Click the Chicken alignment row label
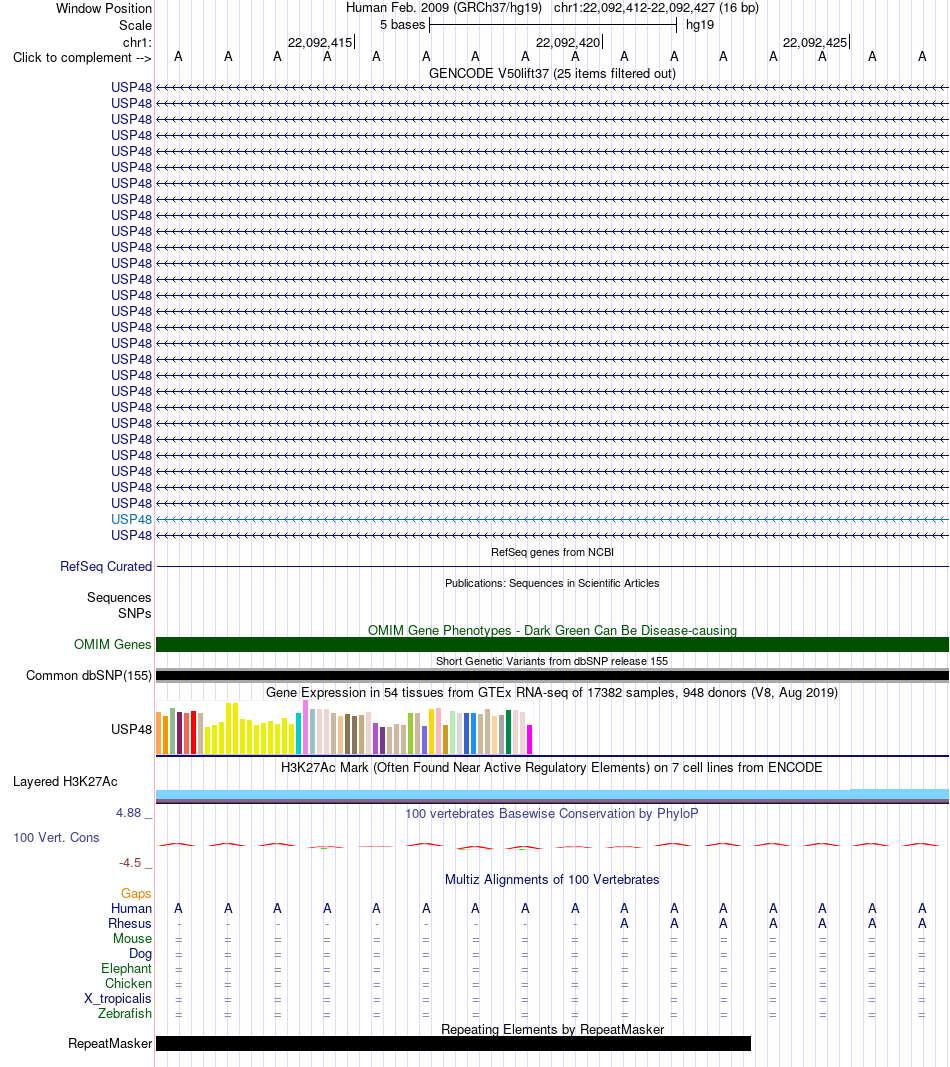This screenshot has height=1067, width=950. pos(128,983)
